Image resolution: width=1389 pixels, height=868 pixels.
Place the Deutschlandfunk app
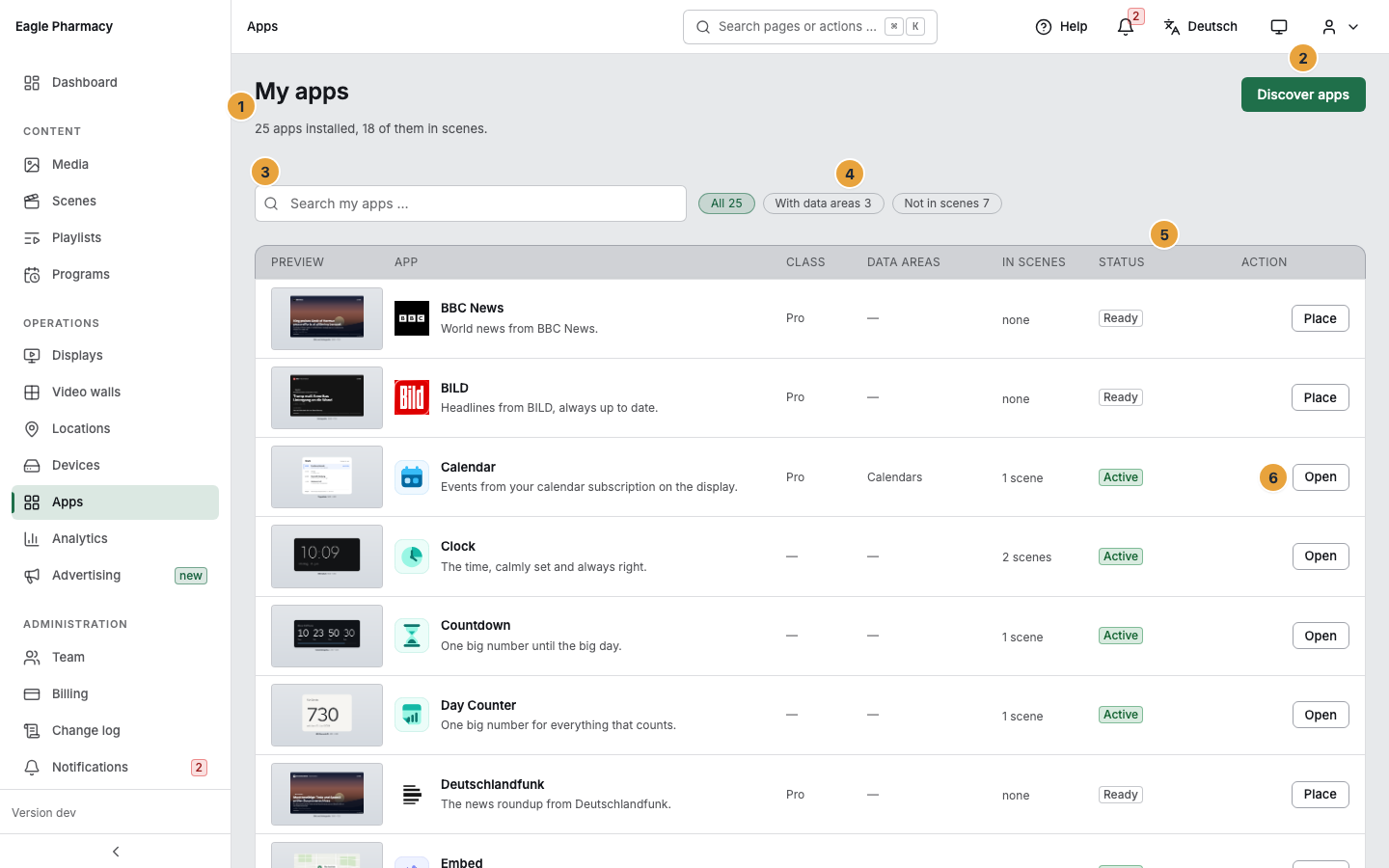point(1320,795)
